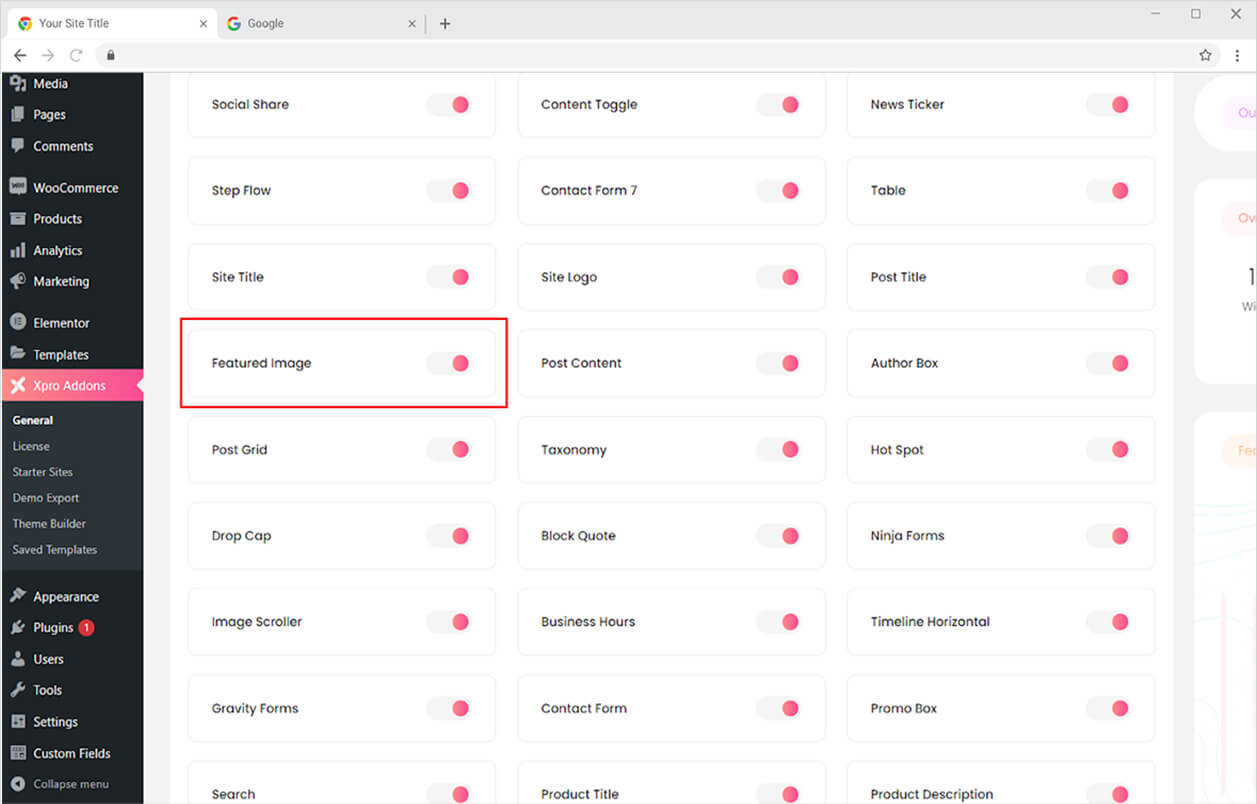Open WooCommerce from the sidebar
Screen dimensions: 1257x804
click(19, 187)
